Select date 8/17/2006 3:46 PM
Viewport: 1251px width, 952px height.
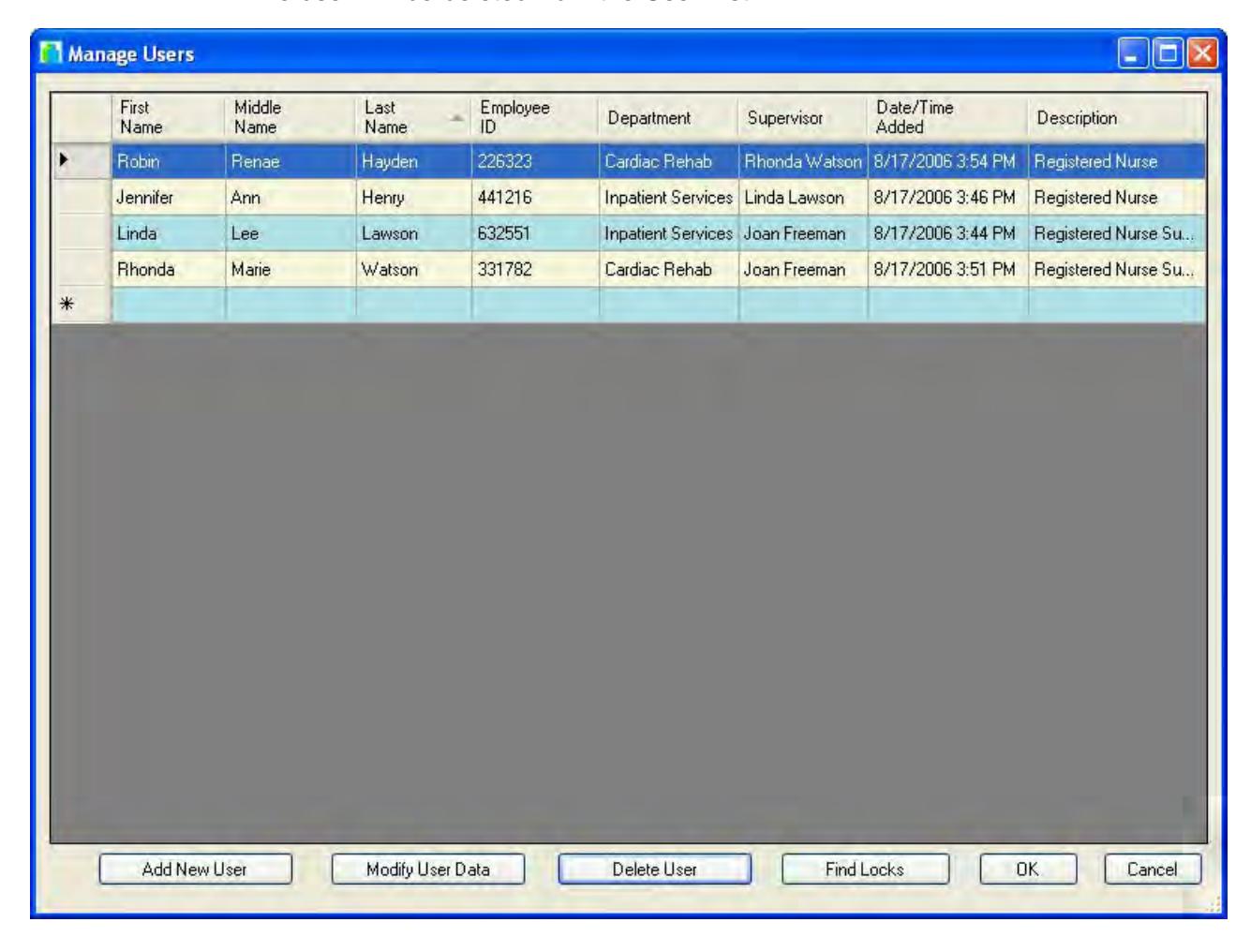pos(948,198)
